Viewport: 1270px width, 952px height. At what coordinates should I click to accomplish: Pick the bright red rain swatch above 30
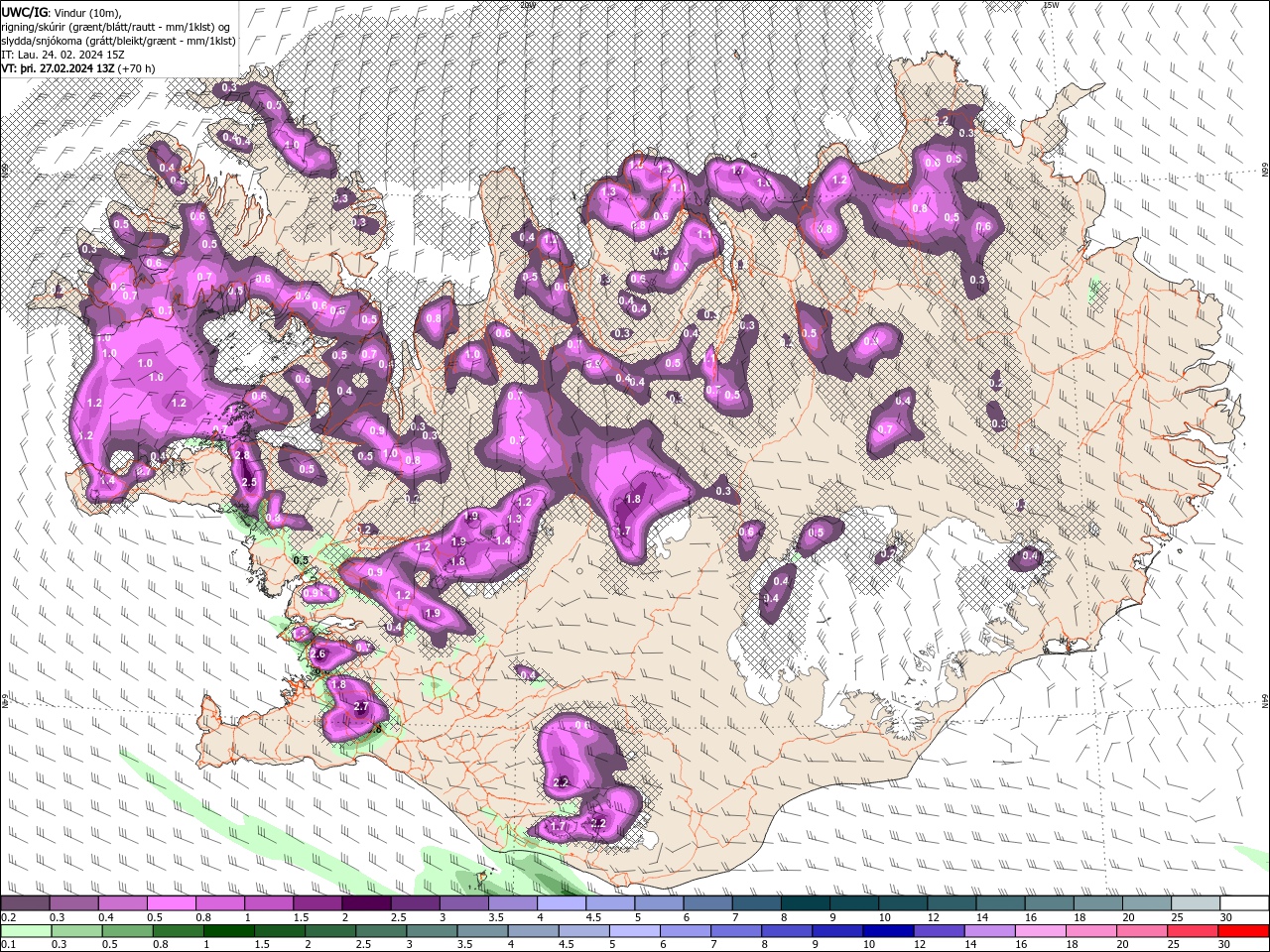(x=1244, y=930)
